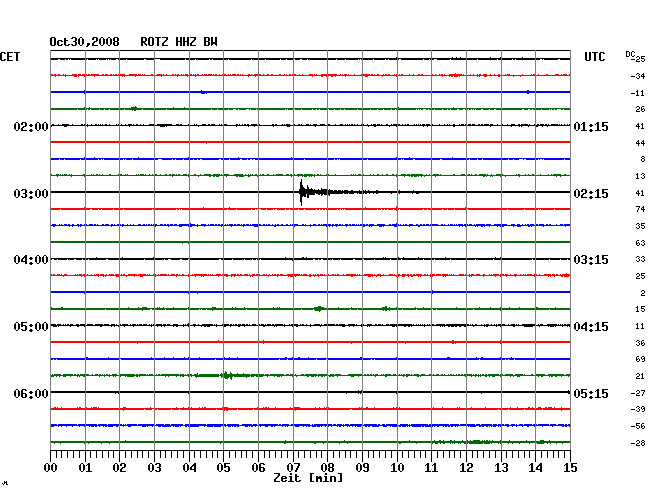Click the DC value 13
The image size is (650, 494).
tap(640, 176)
